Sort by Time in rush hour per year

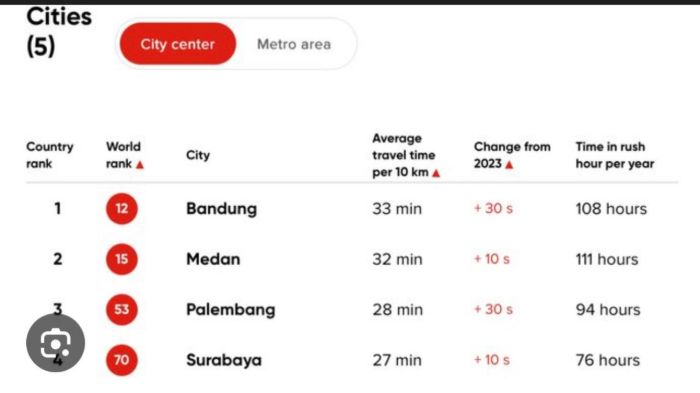click(615, 155)
